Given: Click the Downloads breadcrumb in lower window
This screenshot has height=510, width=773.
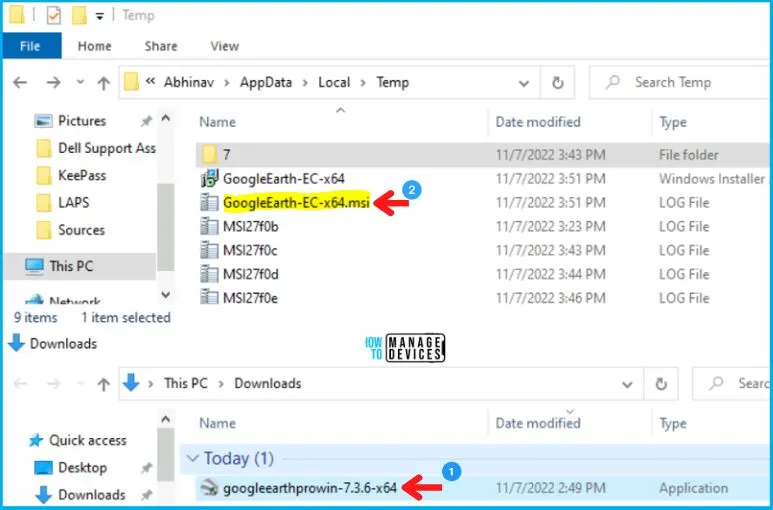Looking at the screenshot, I should click(268, 383).
